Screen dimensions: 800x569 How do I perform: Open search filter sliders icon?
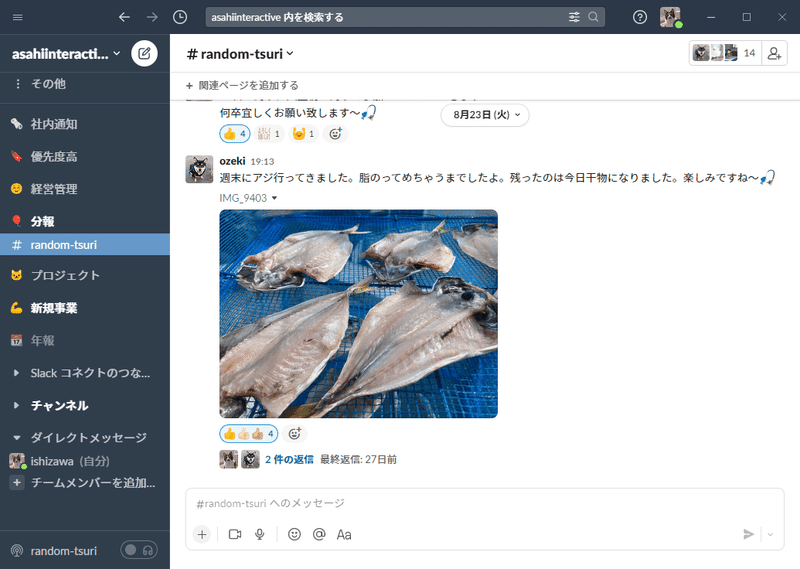(x=574, y=17)
